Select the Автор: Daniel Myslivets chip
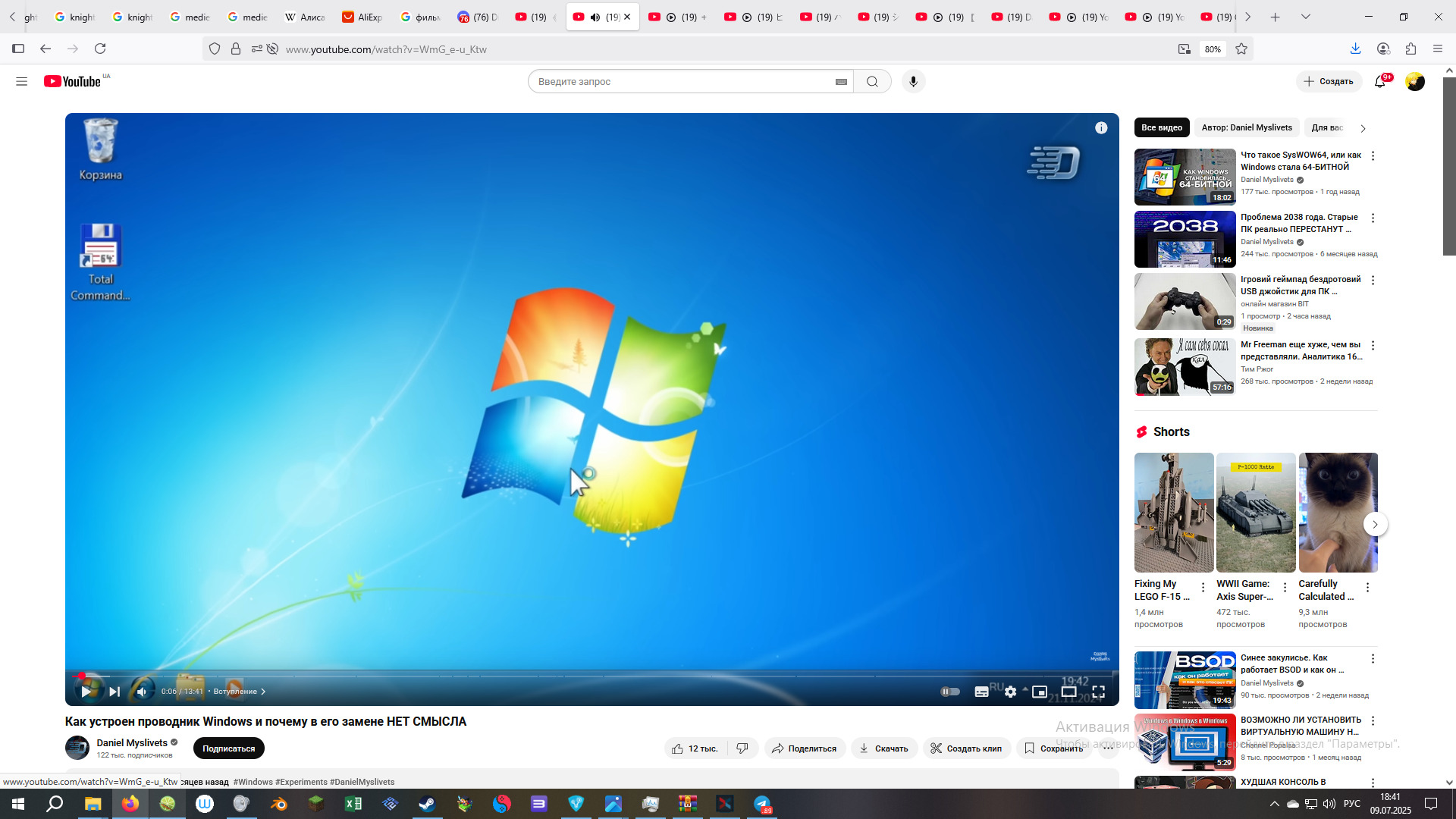The height and width of the screenshot is (819, 1456). (x=1246, y=127)
